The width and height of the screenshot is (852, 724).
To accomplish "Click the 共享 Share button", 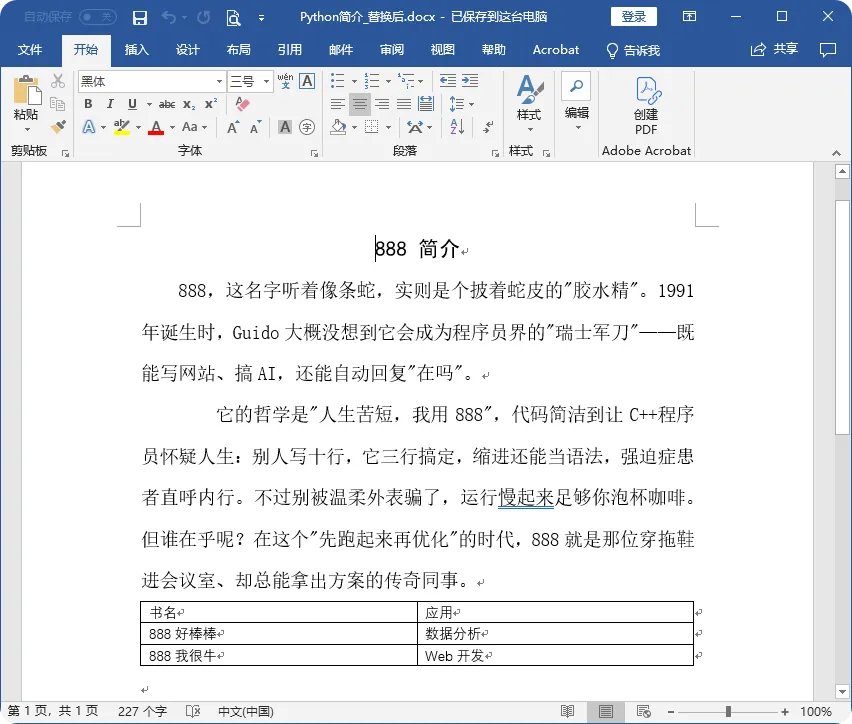I will (774, 49).
